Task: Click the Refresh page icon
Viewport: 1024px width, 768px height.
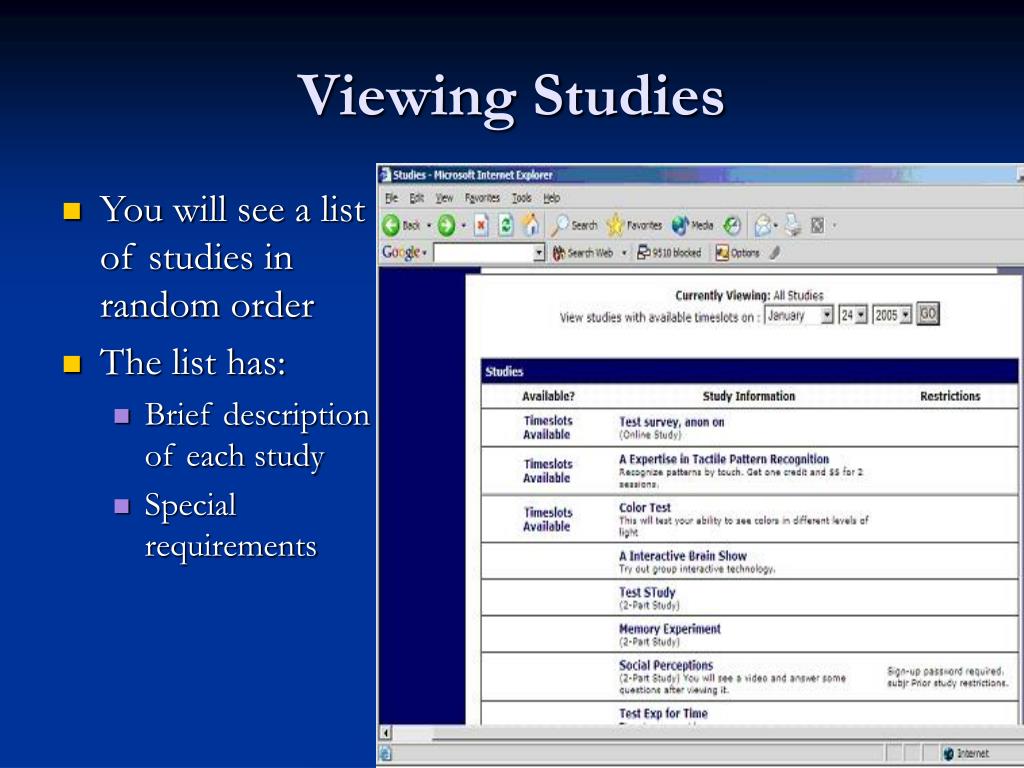Action: [x=505, y=226]
